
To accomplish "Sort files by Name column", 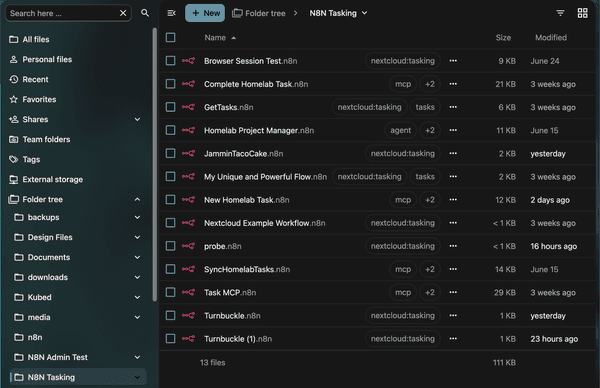I will pos(220,37).
